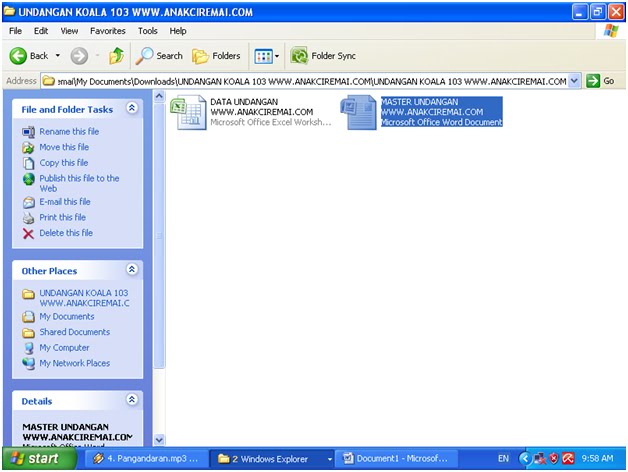Click the printer icon for Print

tap(28, 218)
